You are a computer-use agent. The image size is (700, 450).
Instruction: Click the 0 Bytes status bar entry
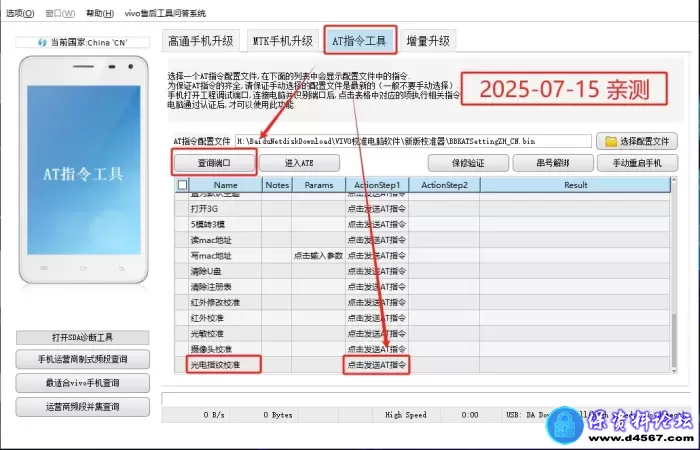tap(278, 415)
